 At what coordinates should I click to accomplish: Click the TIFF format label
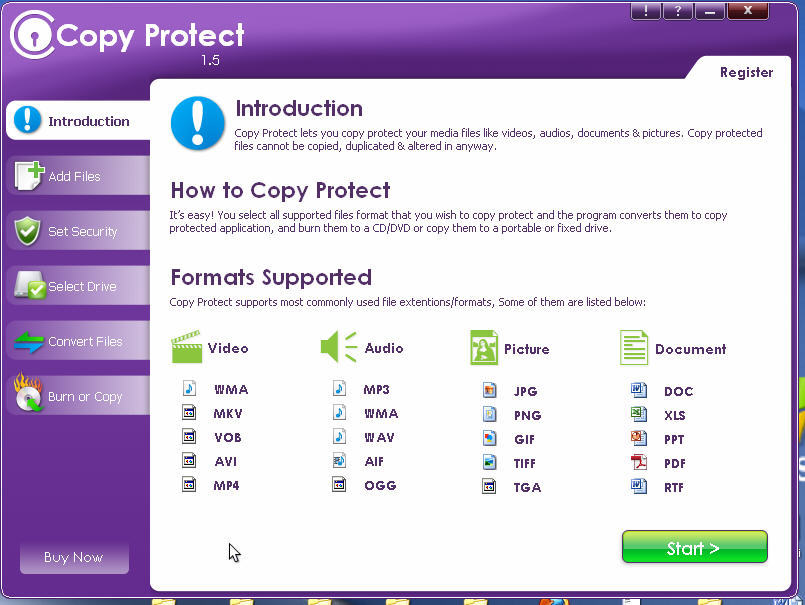[525, 463]
